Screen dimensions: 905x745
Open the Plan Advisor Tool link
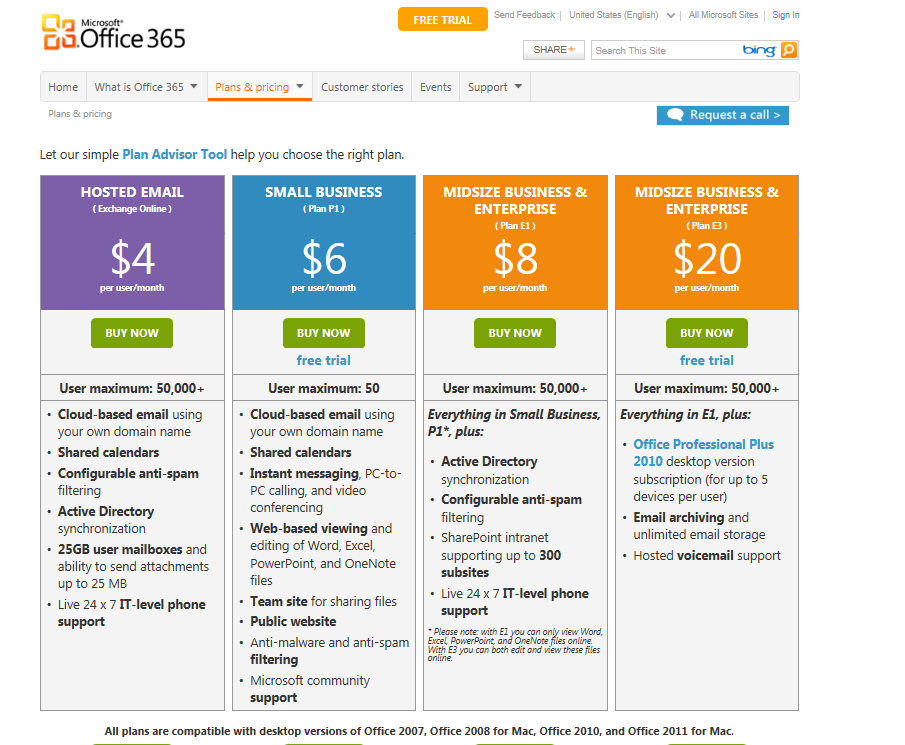click(x=174, y=155)
